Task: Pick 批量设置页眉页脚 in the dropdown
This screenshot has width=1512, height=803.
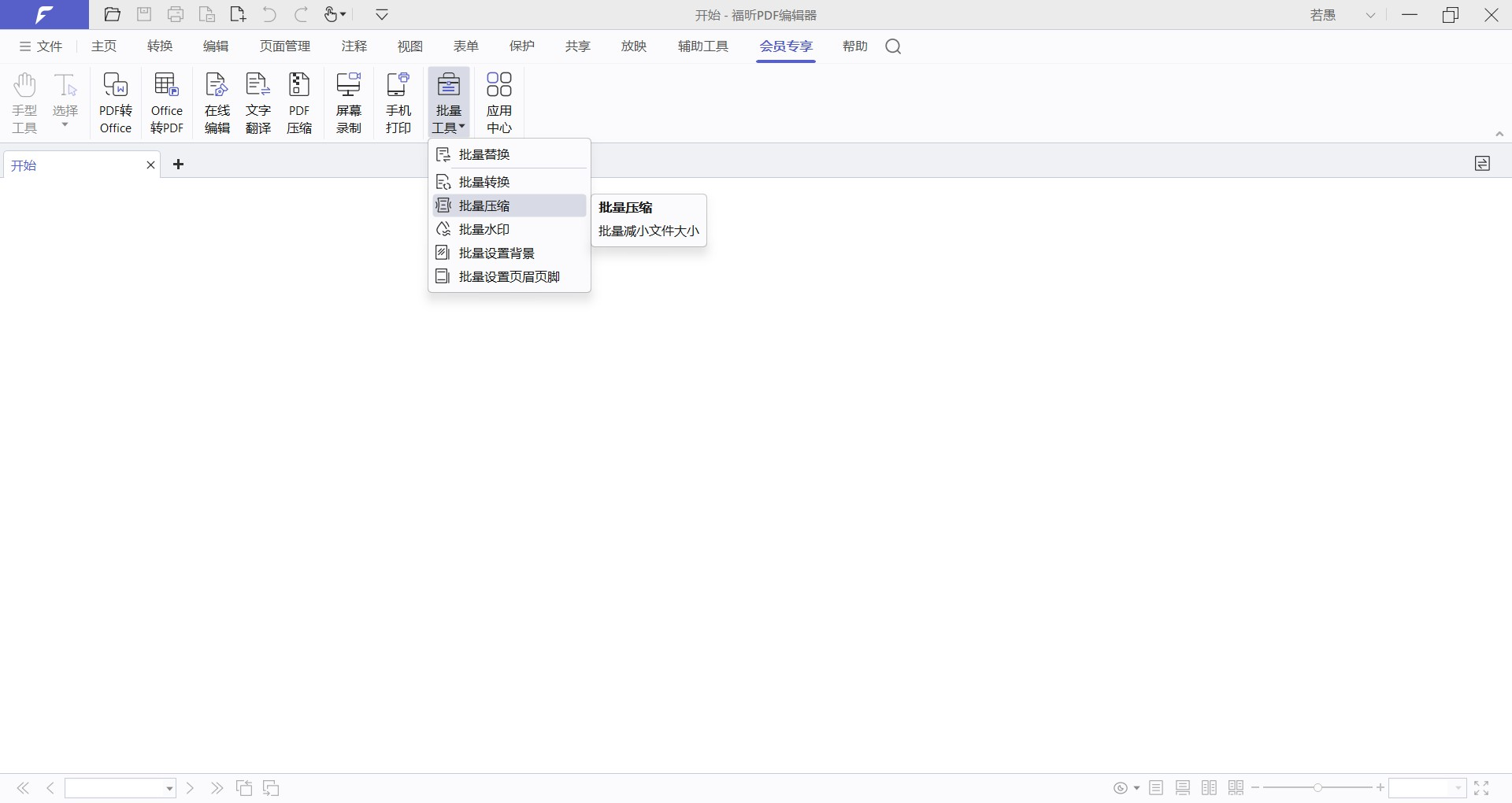Action: click(x=509, y=276)
